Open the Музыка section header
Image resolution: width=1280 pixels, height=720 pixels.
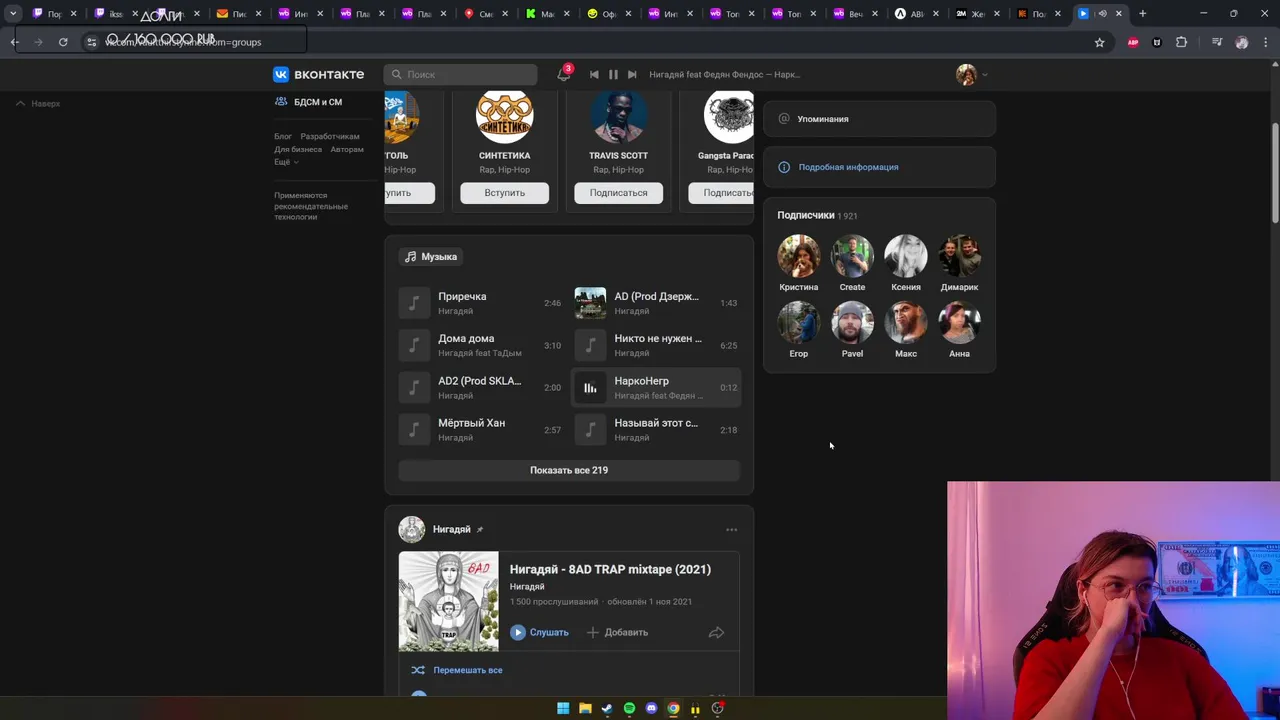[x=431, y=257]
